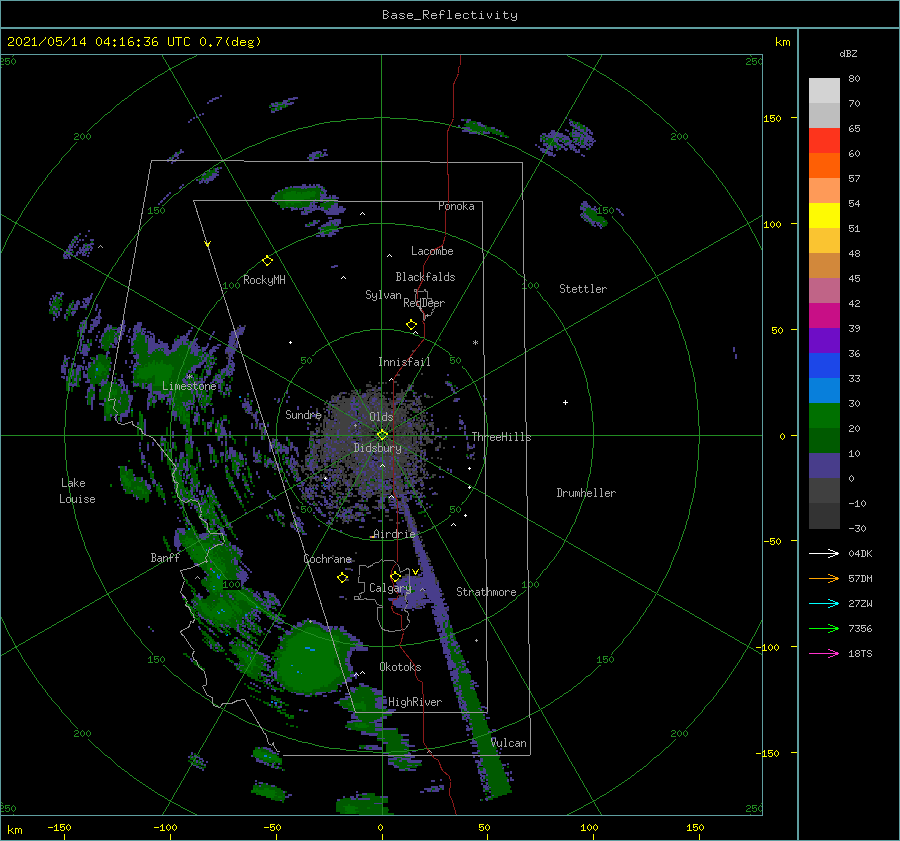Click the RedDeer city label
This screenshot has height=841, width=900.
coord(424,303)
